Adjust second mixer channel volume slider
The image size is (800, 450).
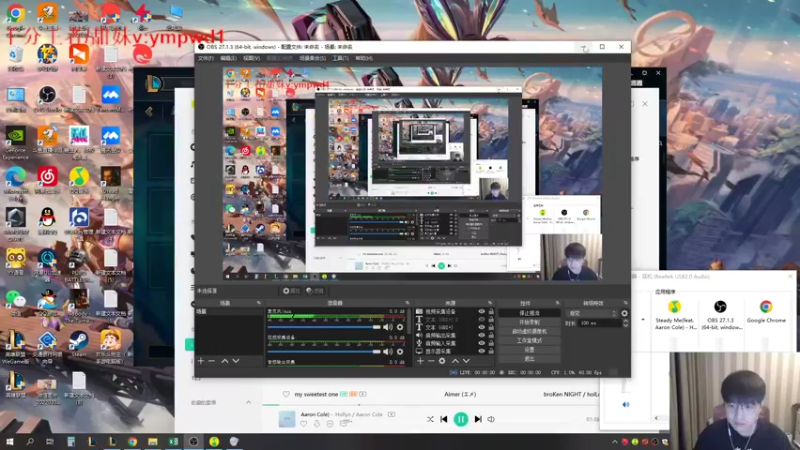pyautogui.click(x=324, y=352)
